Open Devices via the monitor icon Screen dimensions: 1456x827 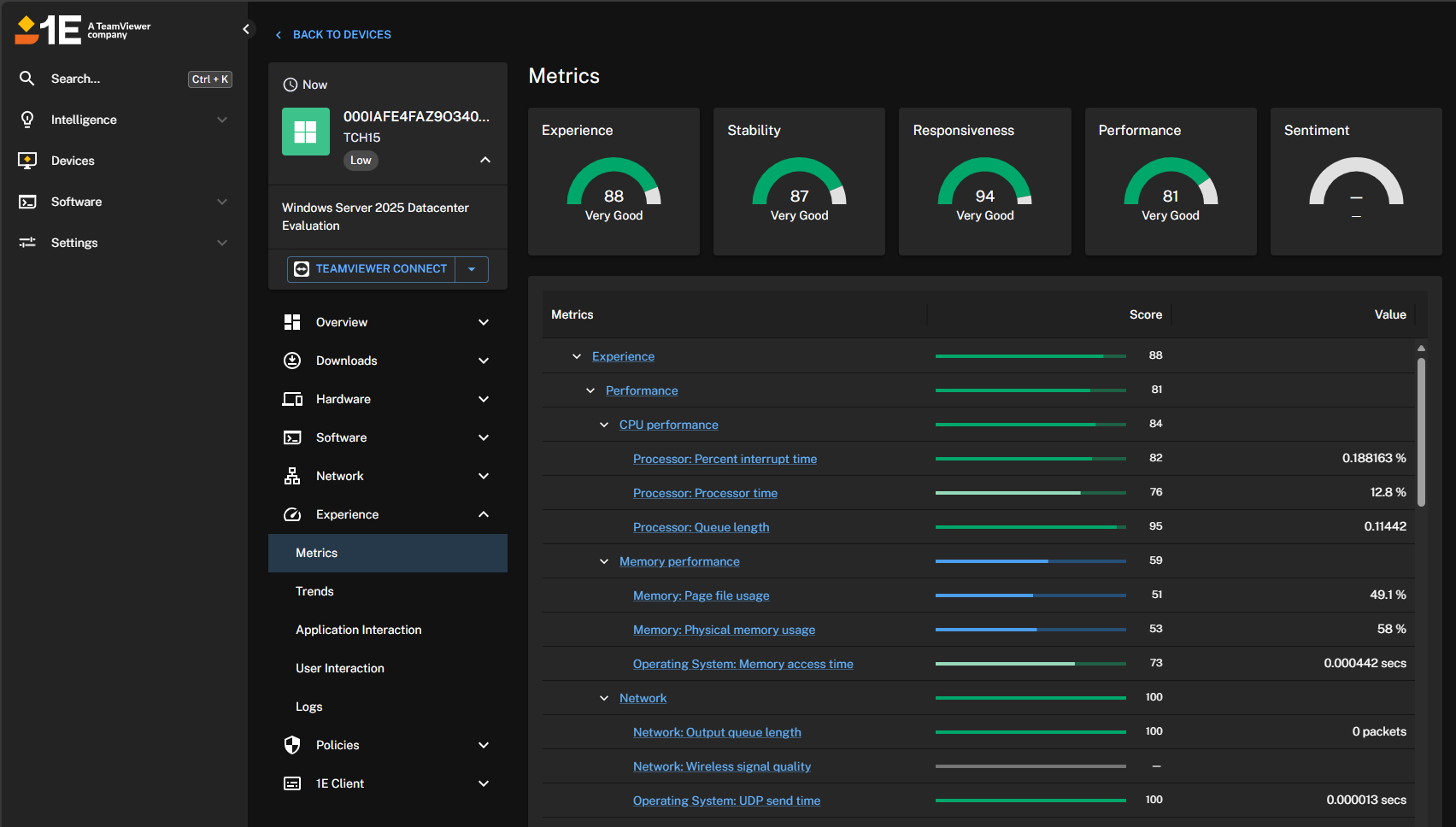tap(27, 161)
